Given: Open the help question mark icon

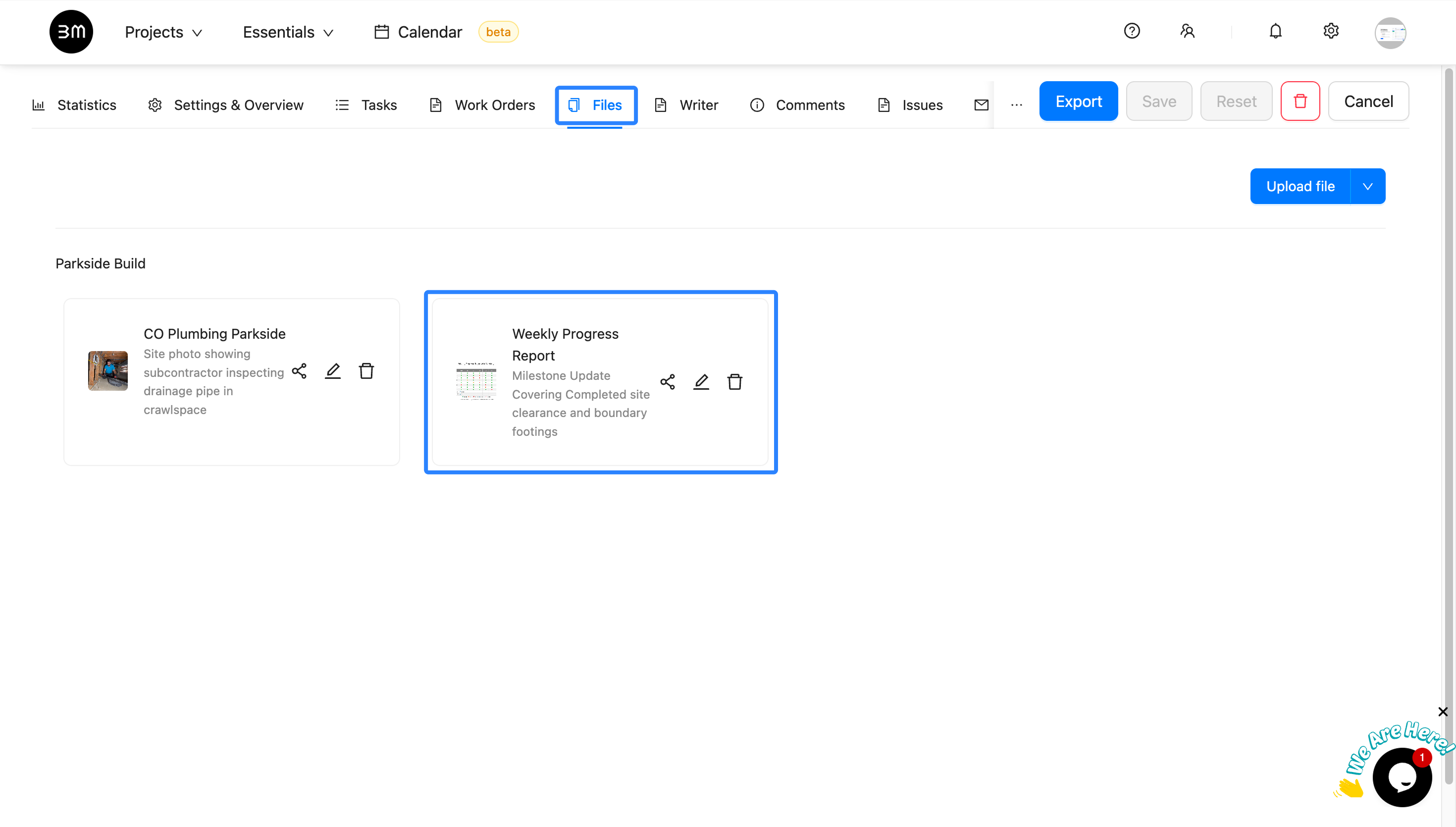Looking at the screenshot, I should [1132, 31].
